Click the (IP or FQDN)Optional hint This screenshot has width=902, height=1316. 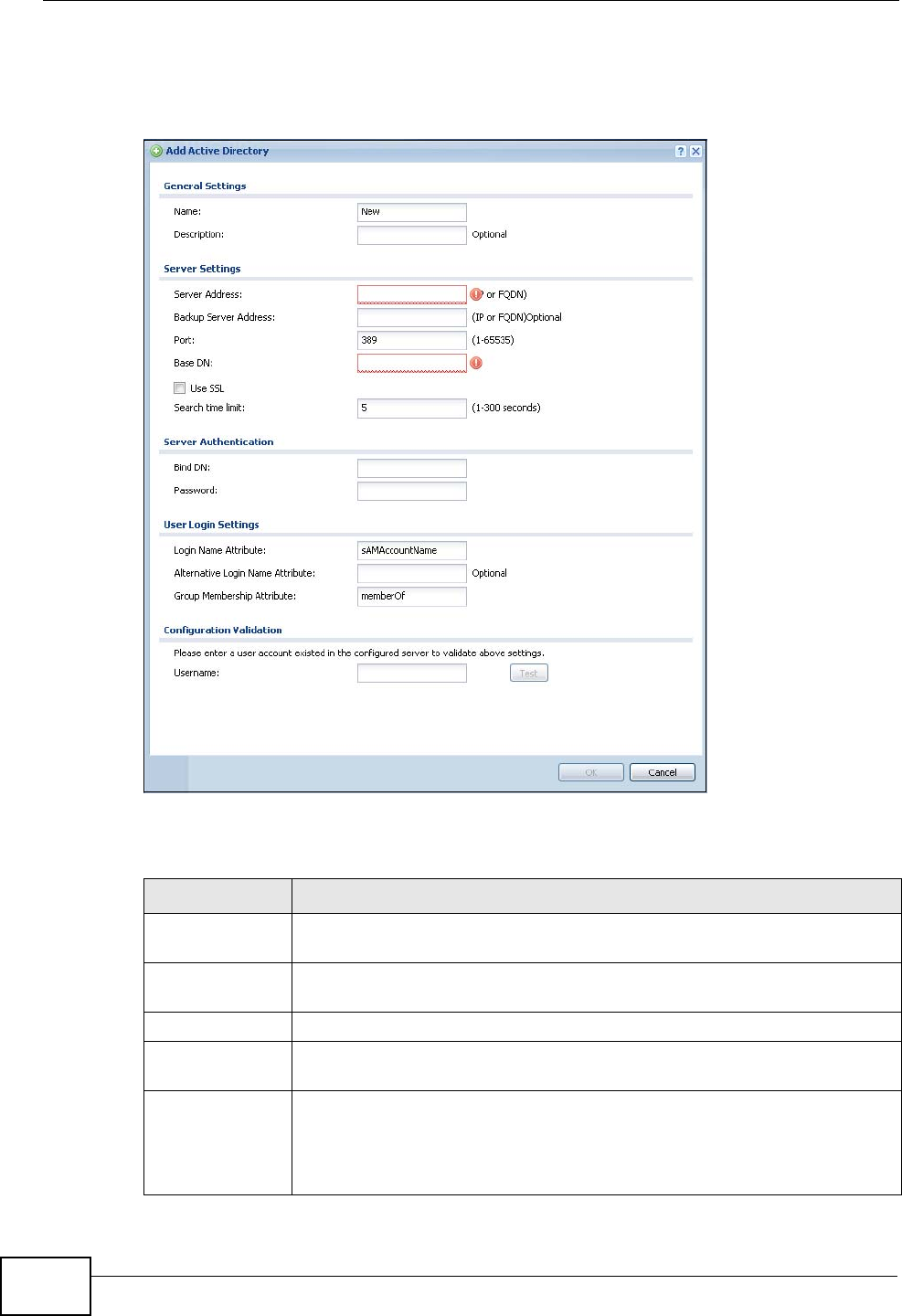[516, 317]
